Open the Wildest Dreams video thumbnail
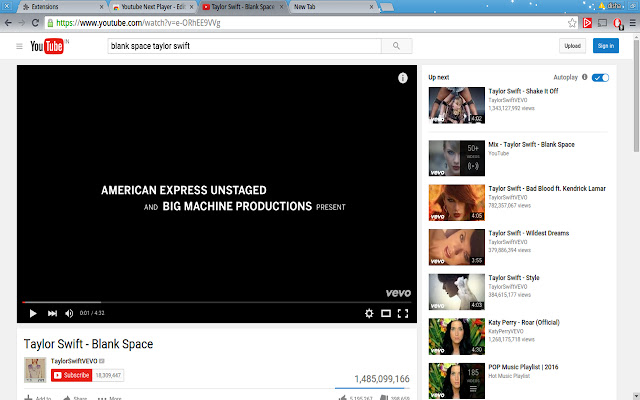Image resolution: width=640 pixels, height=400 pixels. (x=456, y=247)
